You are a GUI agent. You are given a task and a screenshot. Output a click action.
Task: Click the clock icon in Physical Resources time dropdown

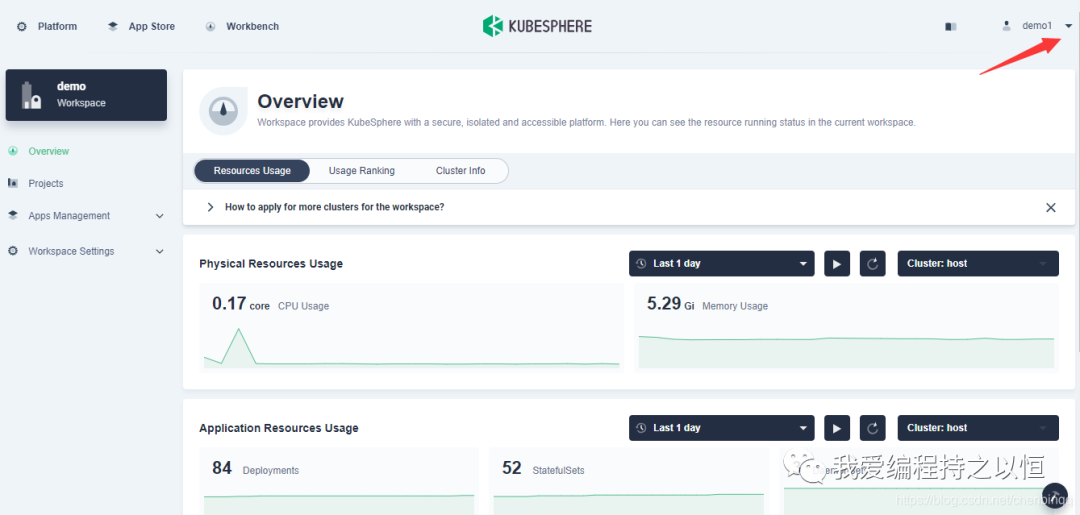[x=641, y=264]
